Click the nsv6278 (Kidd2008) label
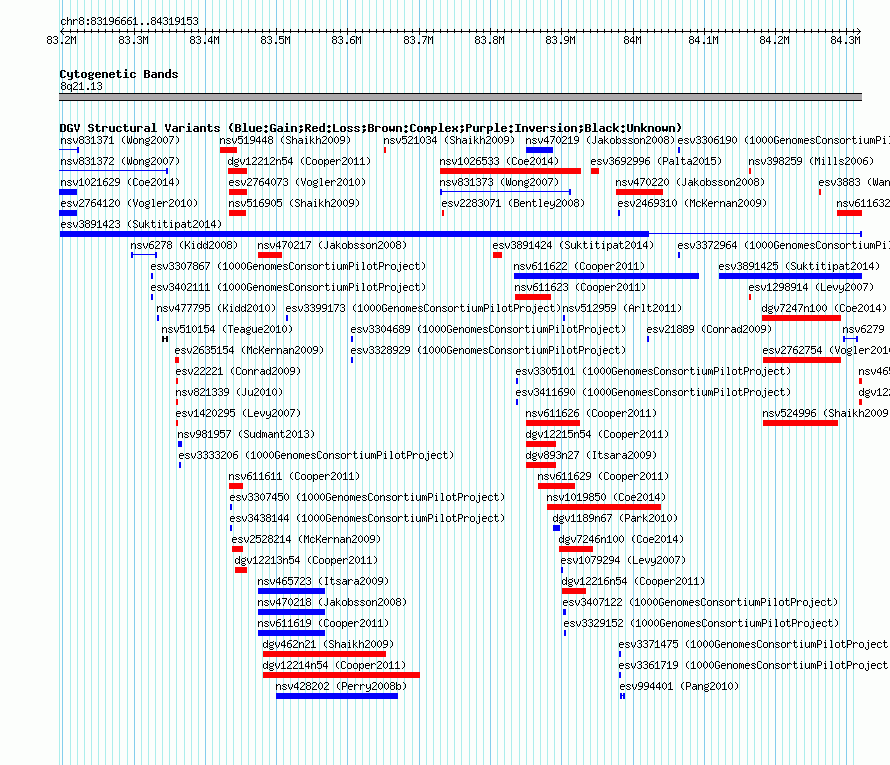The width and height of the screenshot is (890, 765). tap(184, 245)
